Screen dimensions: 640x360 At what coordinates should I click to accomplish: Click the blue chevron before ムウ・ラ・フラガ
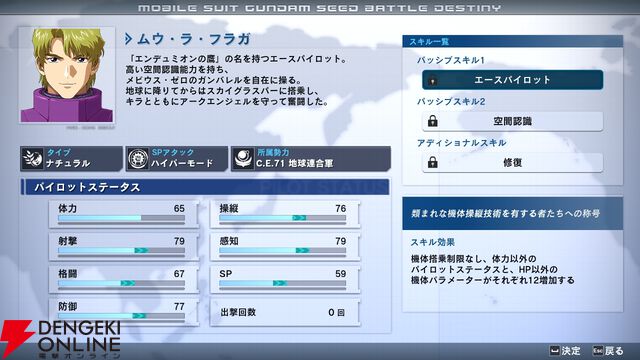click(128, 39)
